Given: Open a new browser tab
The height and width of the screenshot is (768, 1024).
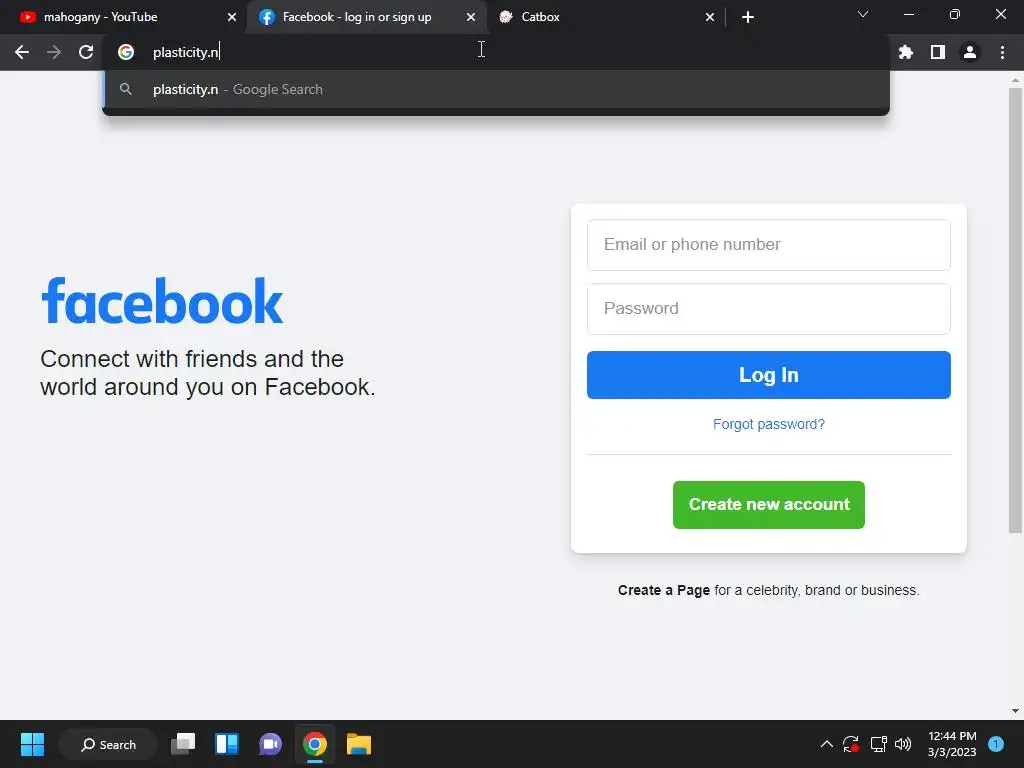Looking at the screenshot, I should [x=748, y=17].
